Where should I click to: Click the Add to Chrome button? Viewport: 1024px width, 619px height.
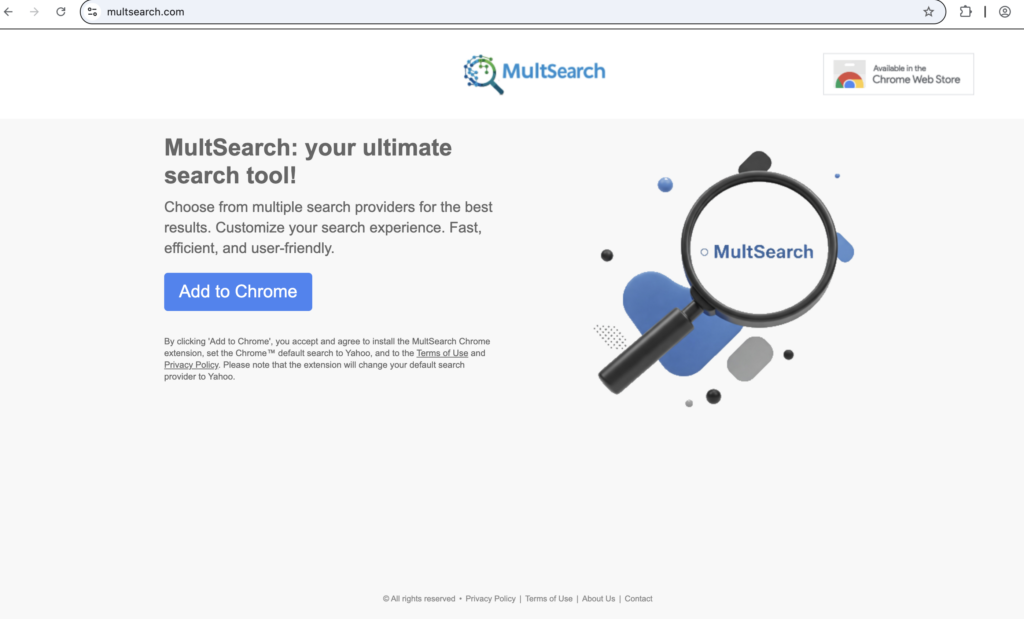point(238,292)
